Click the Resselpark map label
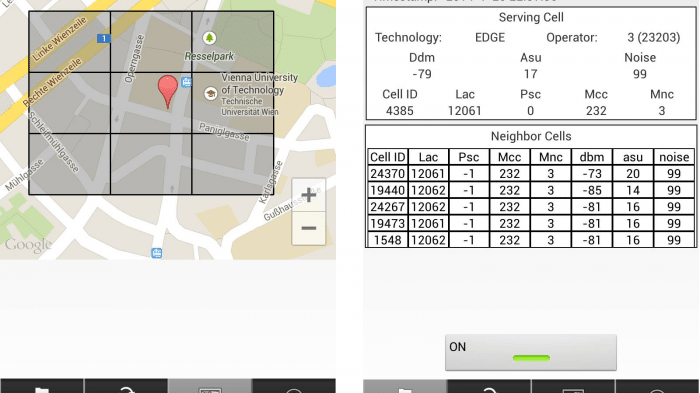Viewport: 700px width, 393px height. tap(209, 56)
